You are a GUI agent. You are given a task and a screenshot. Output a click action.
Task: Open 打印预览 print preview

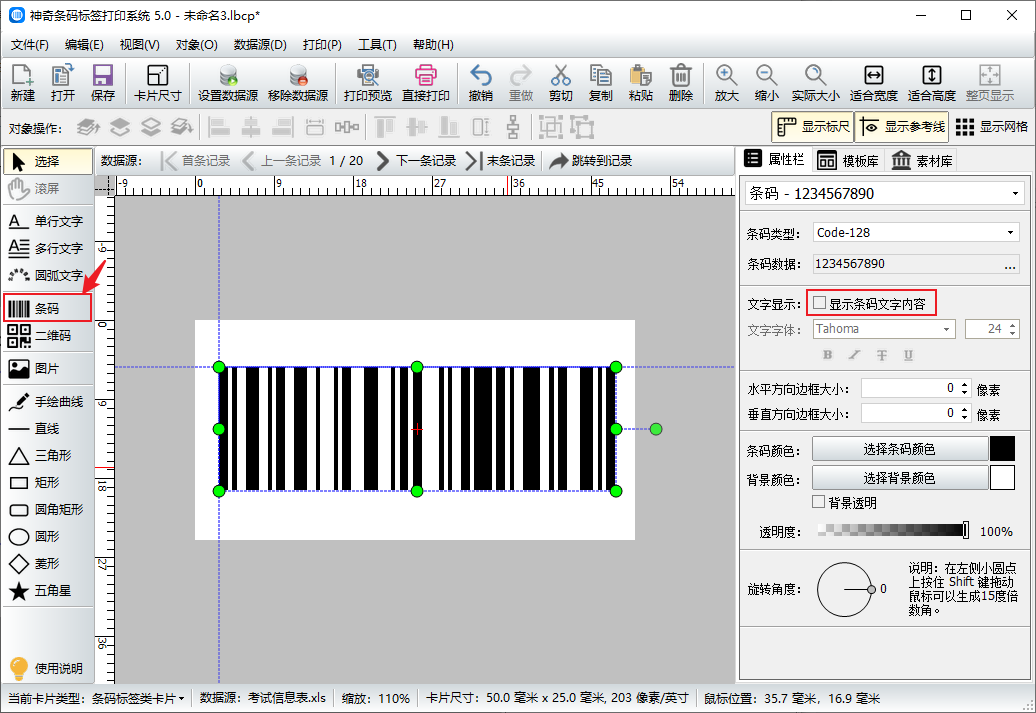pyautogui.click(x=367, y=83)
